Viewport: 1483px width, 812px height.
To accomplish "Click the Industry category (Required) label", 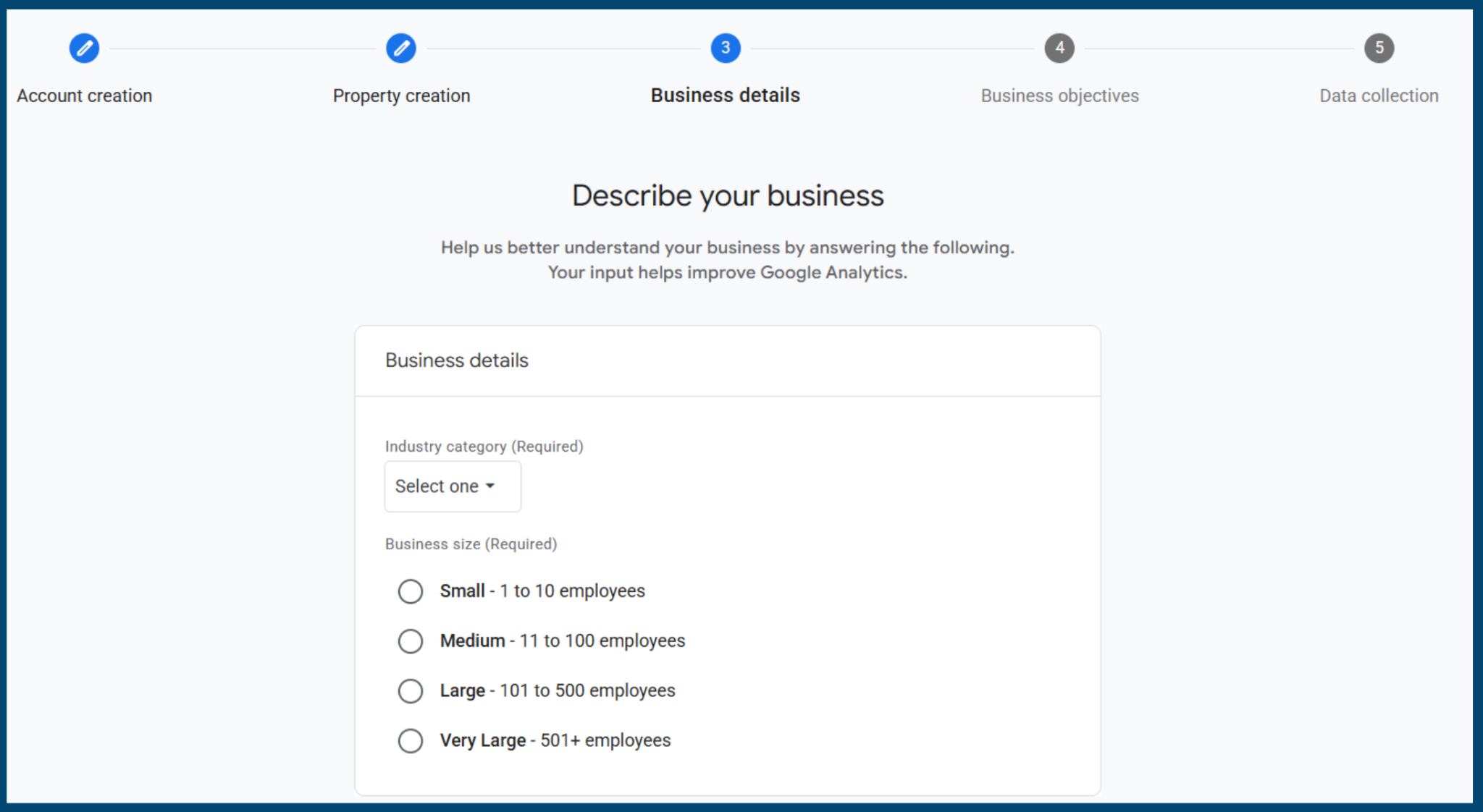I will (x=484, y=447).
